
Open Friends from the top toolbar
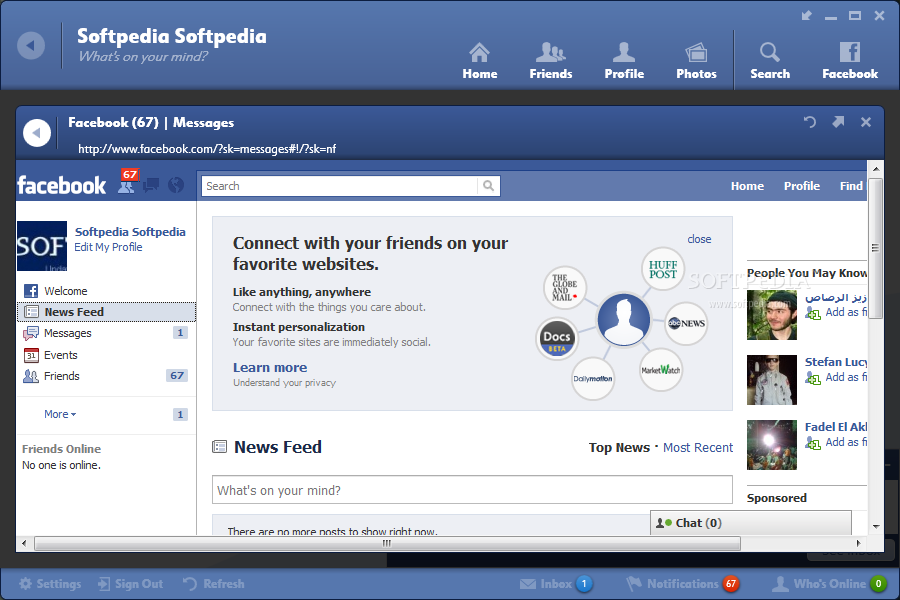[x=550, y=61]
